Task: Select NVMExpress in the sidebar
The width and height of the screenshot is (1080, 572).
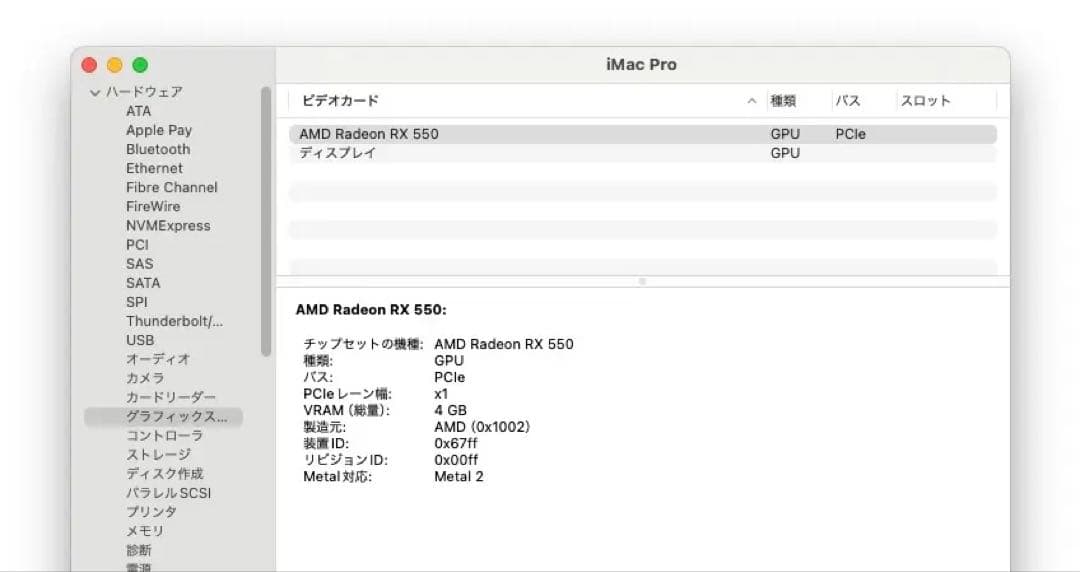Action: click(x=168, y=225)
